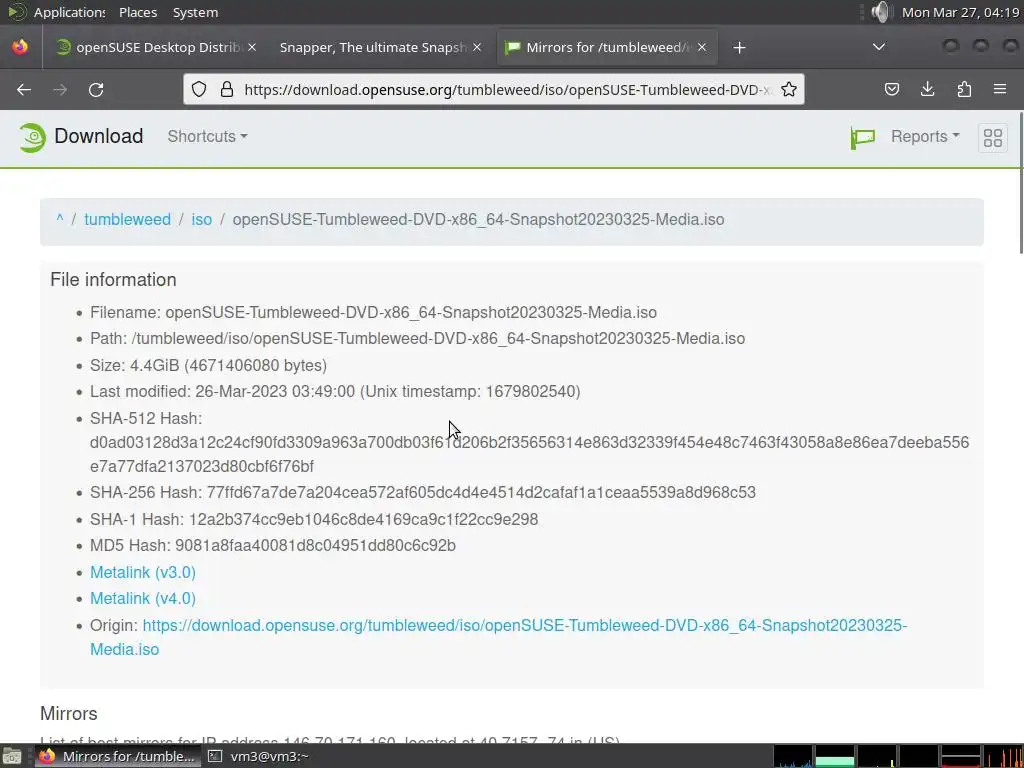
Task: Click the clock showing Mon Mar 27
Action: pyautogui.click(x=960, y=12)
